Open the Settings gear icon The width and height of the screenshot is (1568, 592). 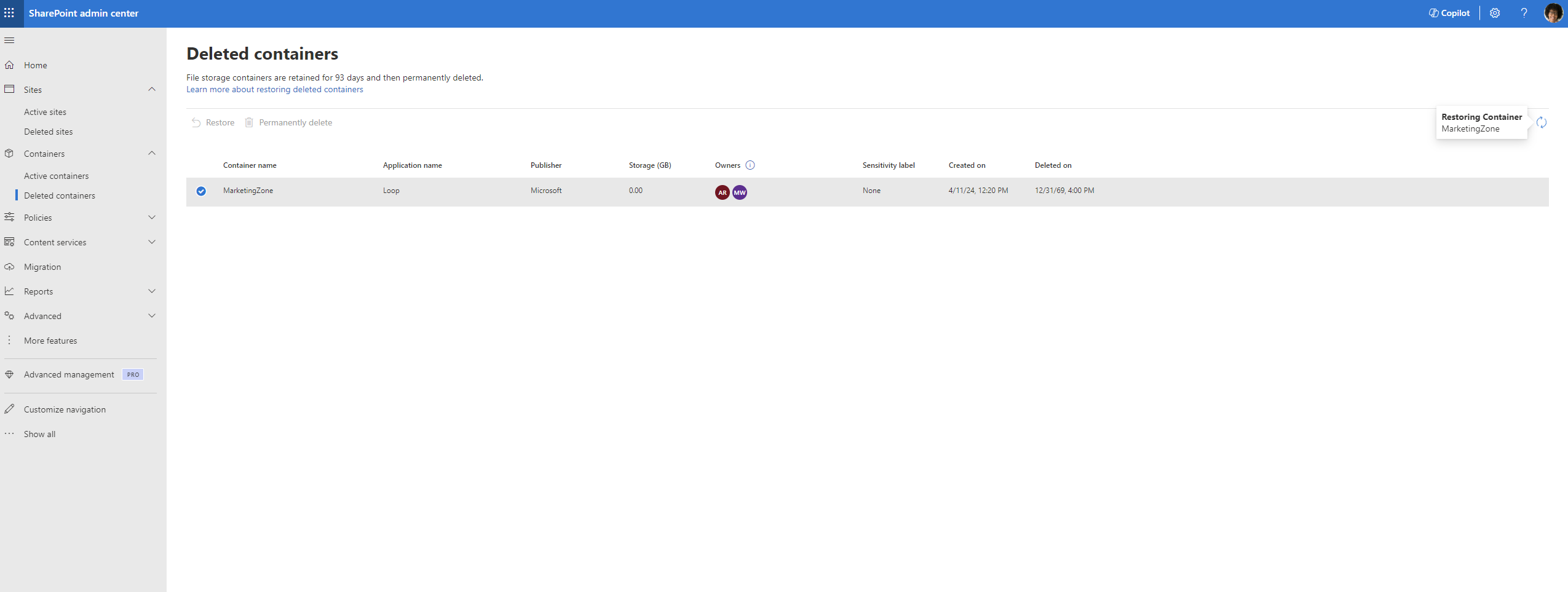[1495, 13]
